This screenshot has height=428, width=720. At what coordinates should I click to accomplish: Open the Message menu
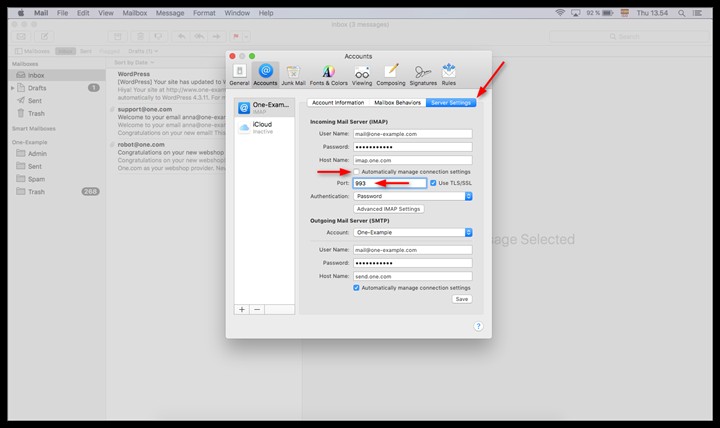tap(170, 13)
